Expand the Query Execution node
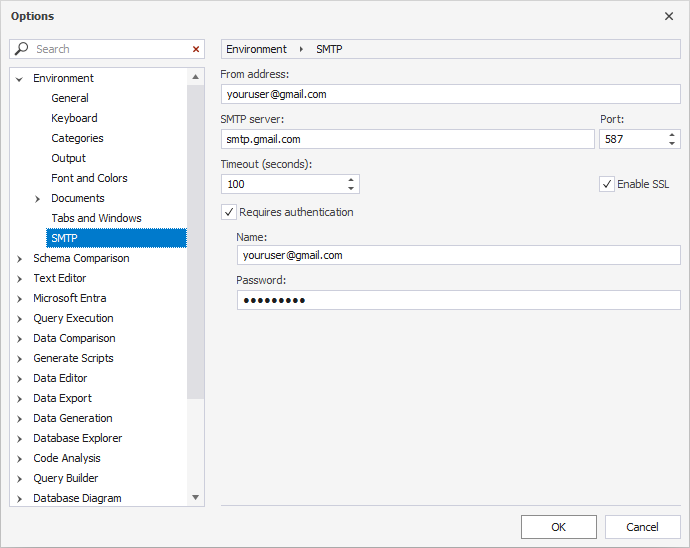690x548 pixels. pos(19,319)
